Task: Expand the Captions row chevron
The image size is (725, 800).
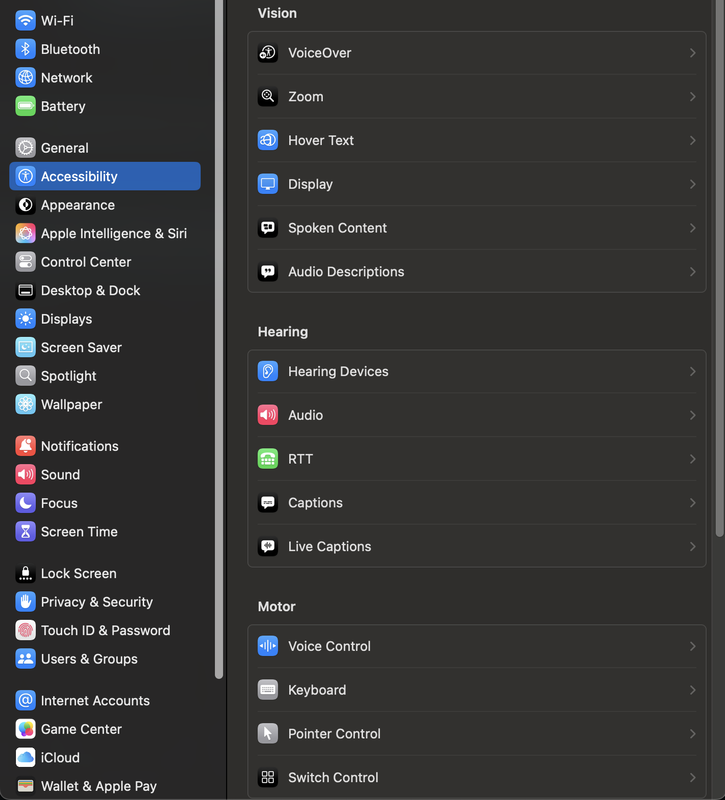Action: click(692, 503)
